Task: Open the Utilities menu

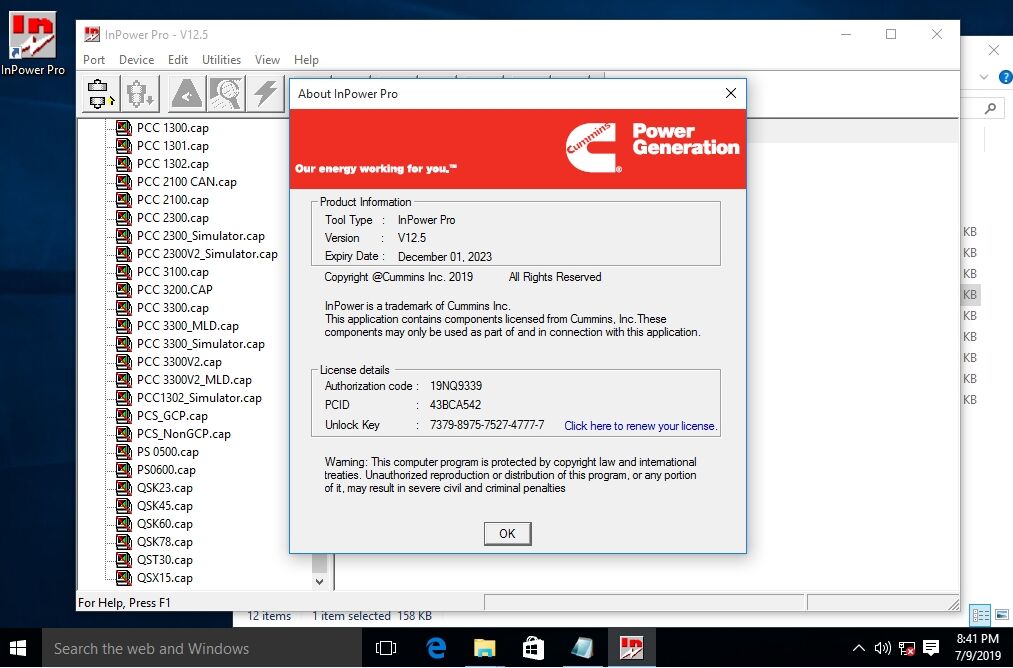Action: pyautogui.click(x=221, y=59)
